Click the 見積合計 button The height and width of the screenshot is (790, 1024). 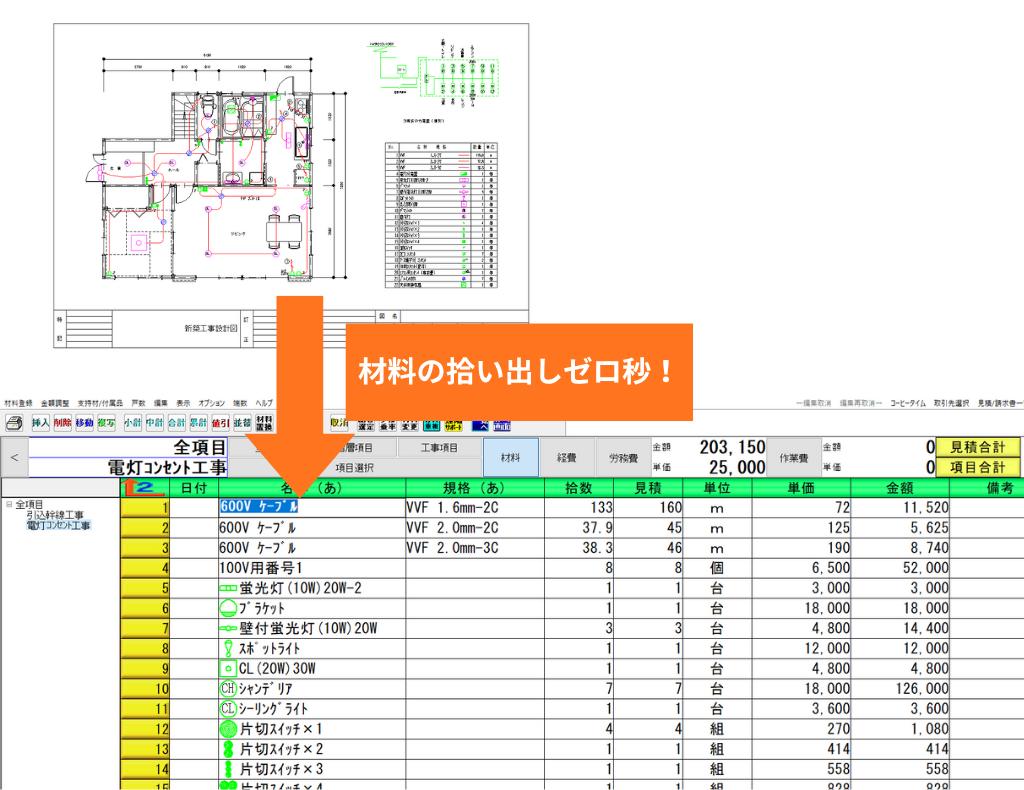pyautogui.click(x=977, y=447)
